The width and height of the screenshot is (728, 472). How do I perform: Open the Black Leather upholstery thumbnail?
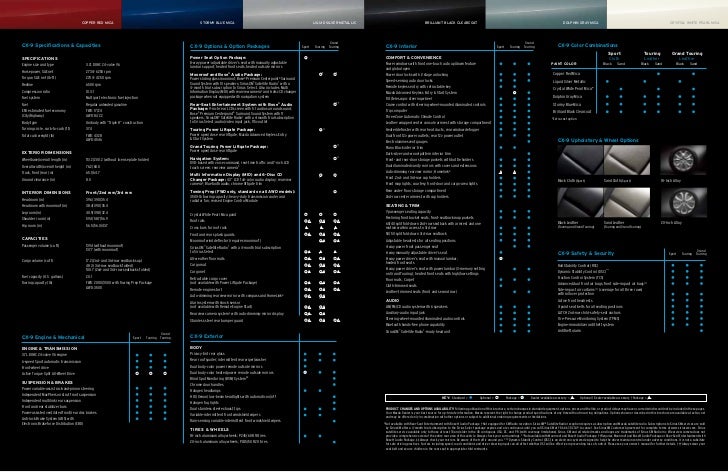pos(580,202)
